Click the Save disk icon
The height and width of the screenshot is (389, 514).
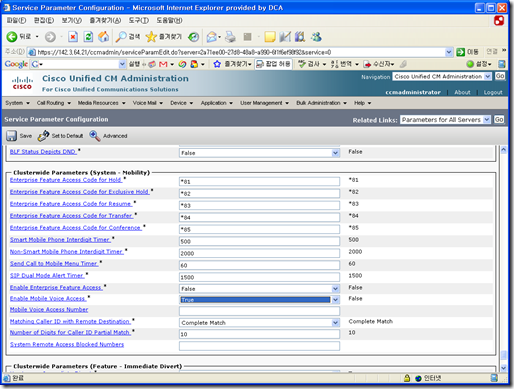11,136
